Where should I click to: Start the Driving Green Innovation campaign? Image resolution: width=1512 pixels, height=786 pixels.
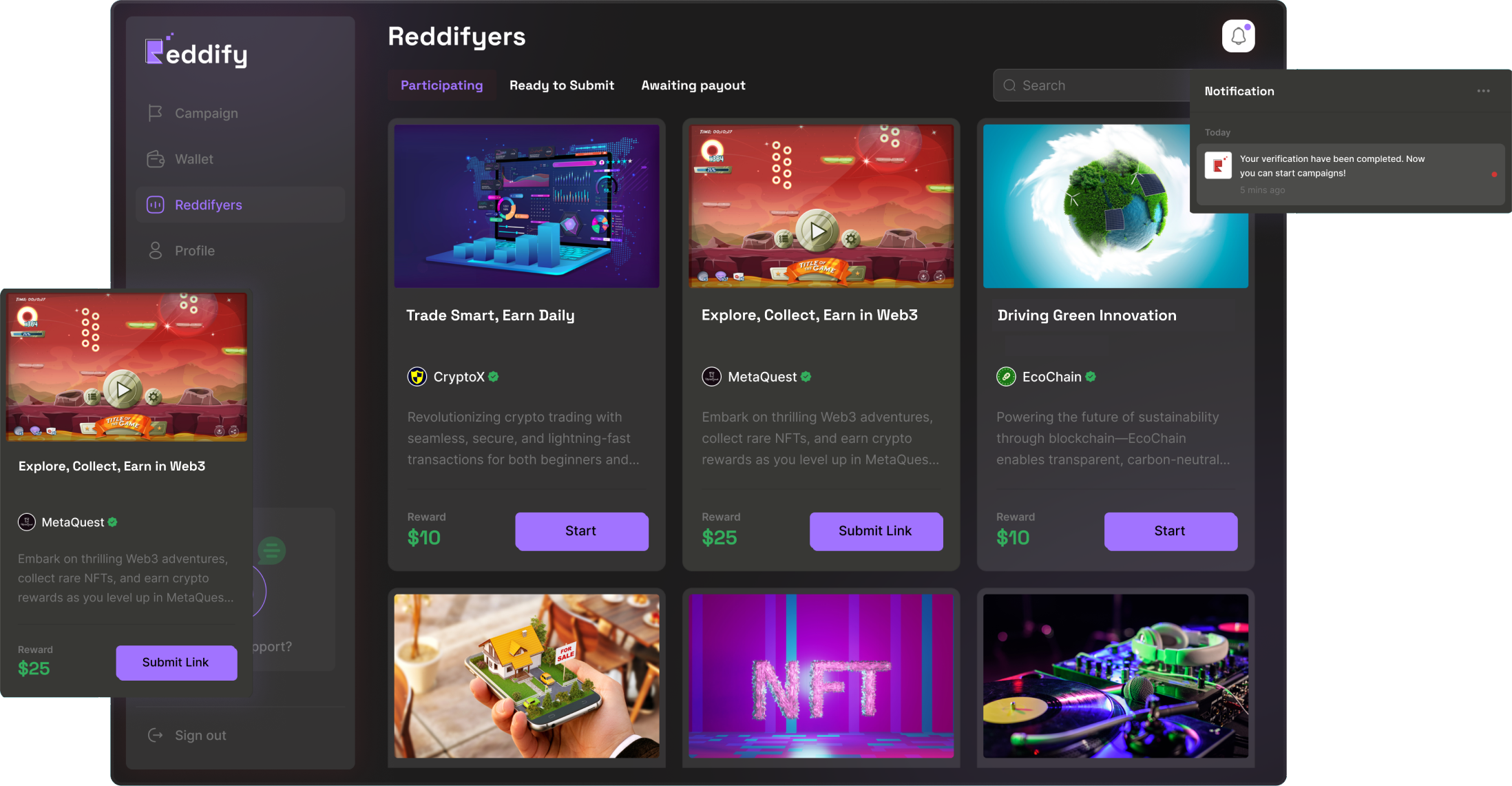coord(1171,531)
